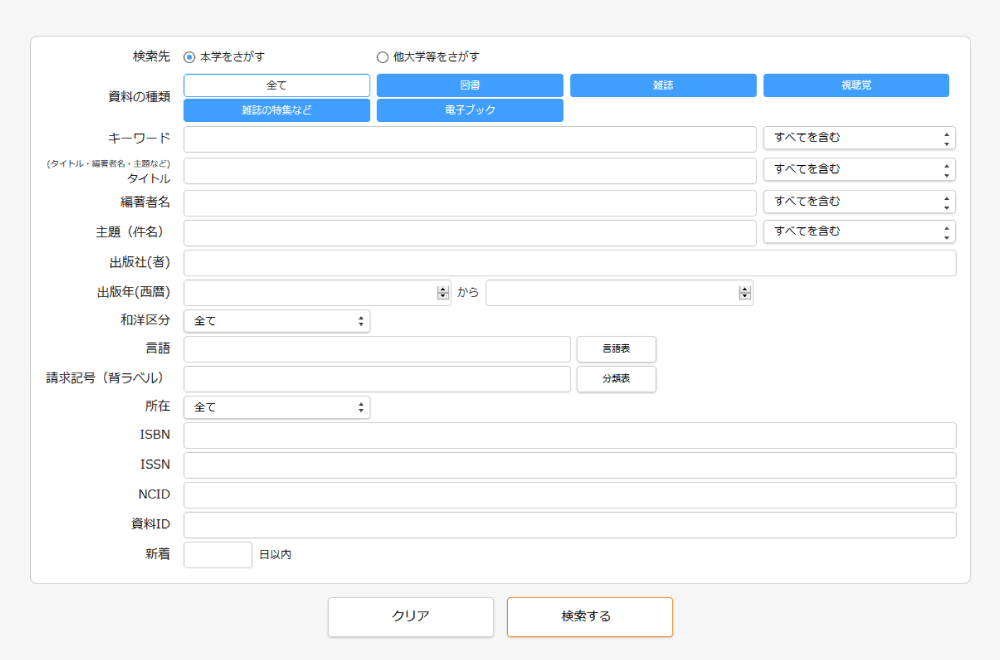Open the 所在 location dropdown
Image resolution: width=1000 pixels, height=660 pixels.
[x=276, y=408]
